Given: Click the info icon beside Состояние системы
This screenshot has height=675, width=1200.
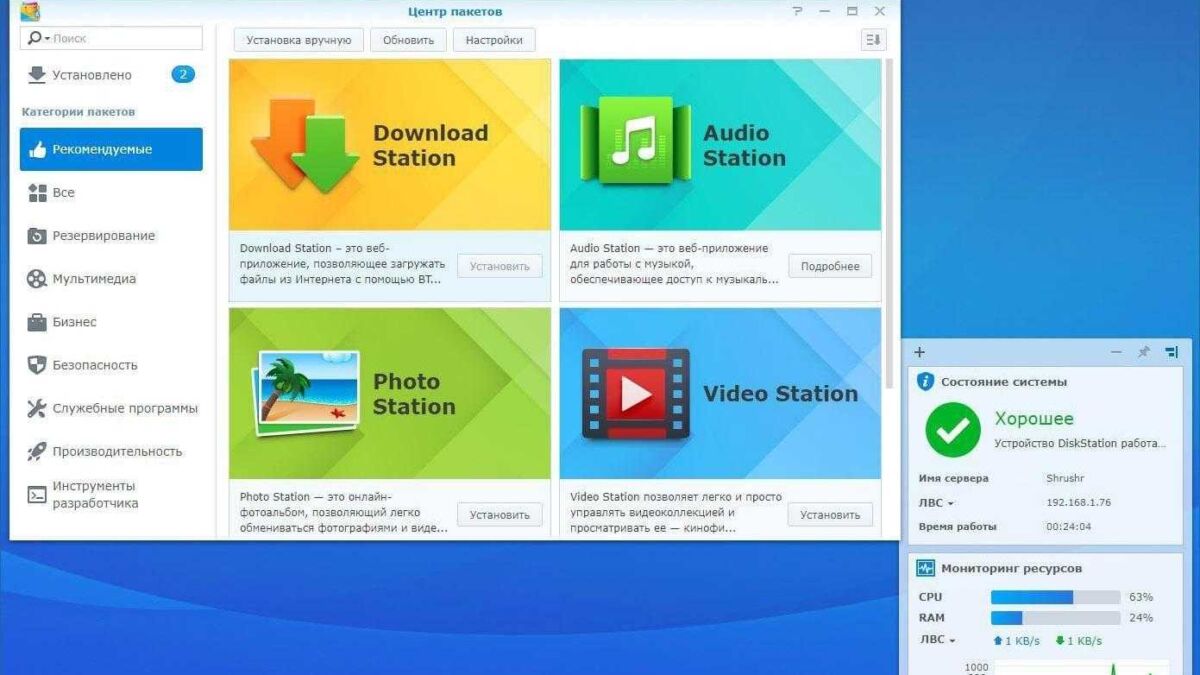Looking at the screenshot, I should click(x=926, y=381).
